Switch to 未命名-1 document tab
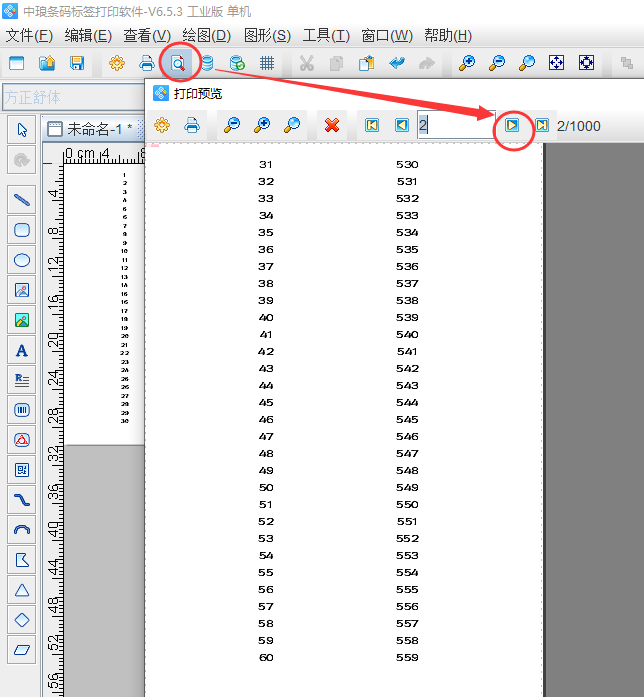The height and width of the screenshot is (697, 644). [93, 129]
